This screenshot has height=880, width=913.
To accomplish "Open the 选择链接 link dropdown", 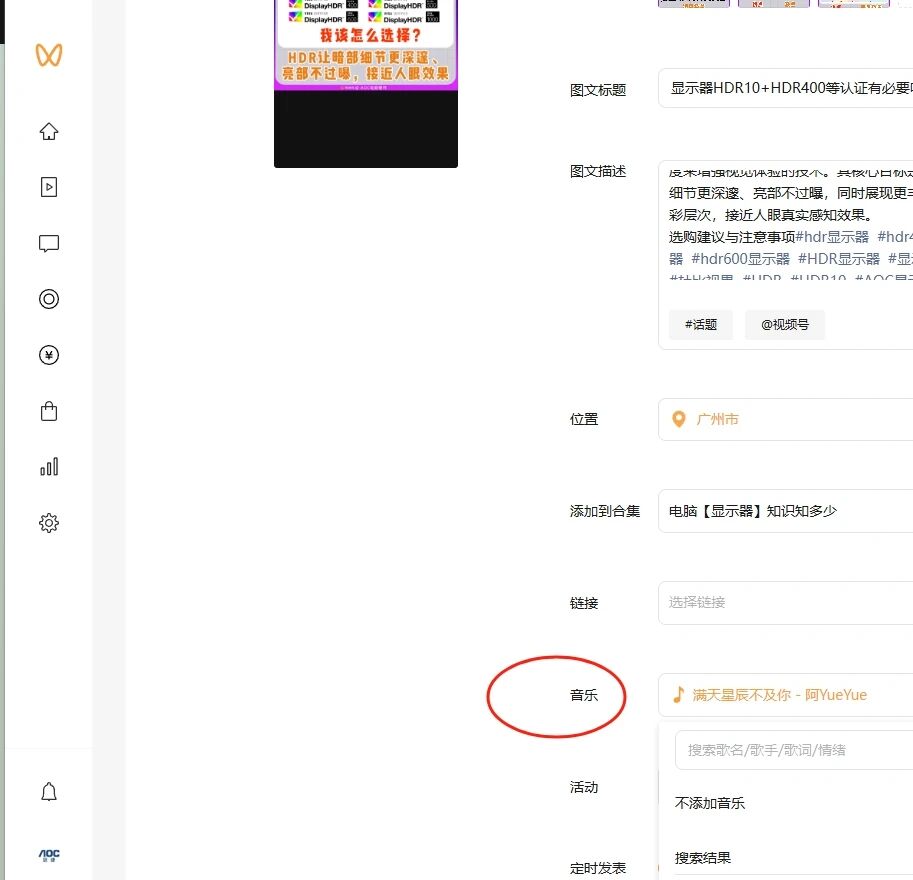I will point(785,603).
